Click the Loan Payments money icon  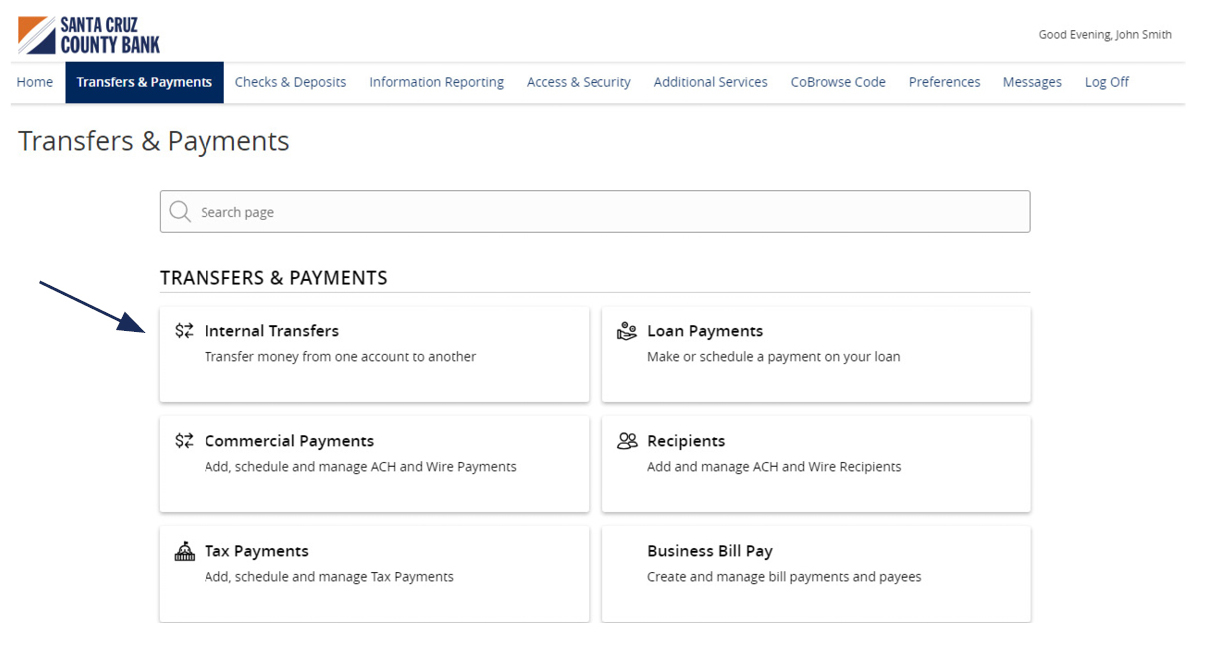[627, 329]
